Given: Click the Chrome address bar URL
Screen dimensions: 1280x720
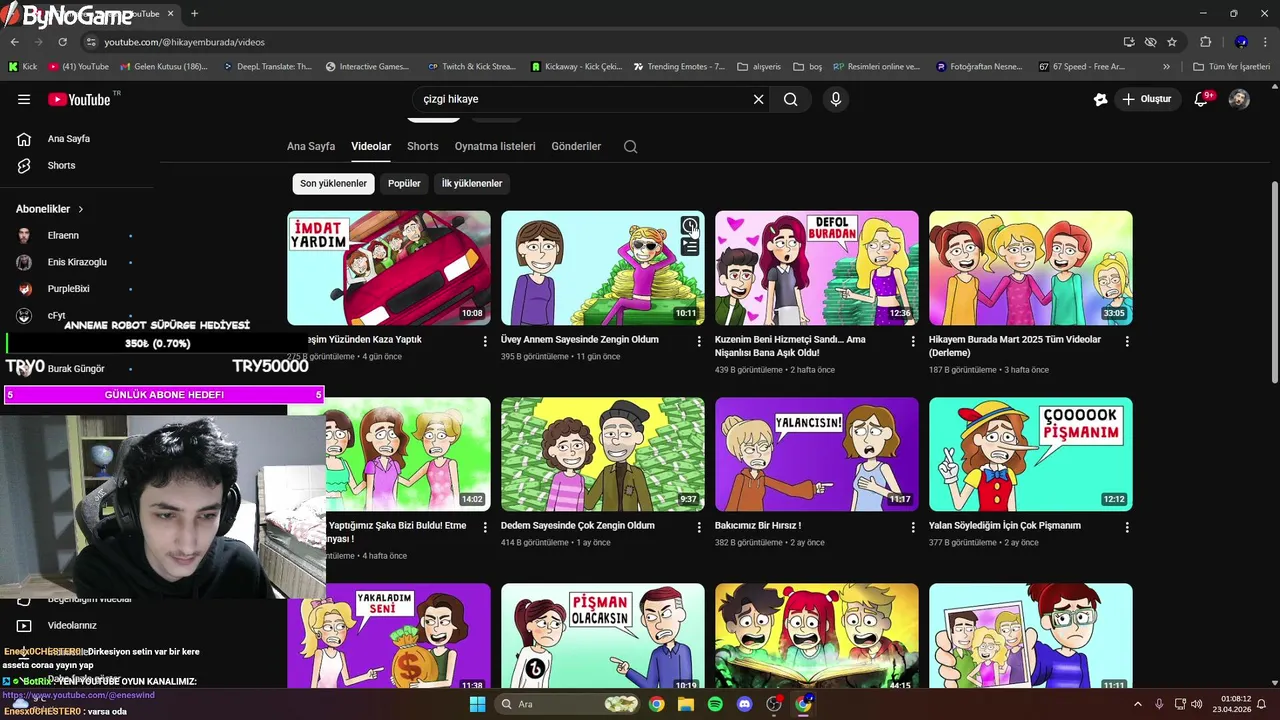Looking at the screenshot, I should click(x=184, y=42).
